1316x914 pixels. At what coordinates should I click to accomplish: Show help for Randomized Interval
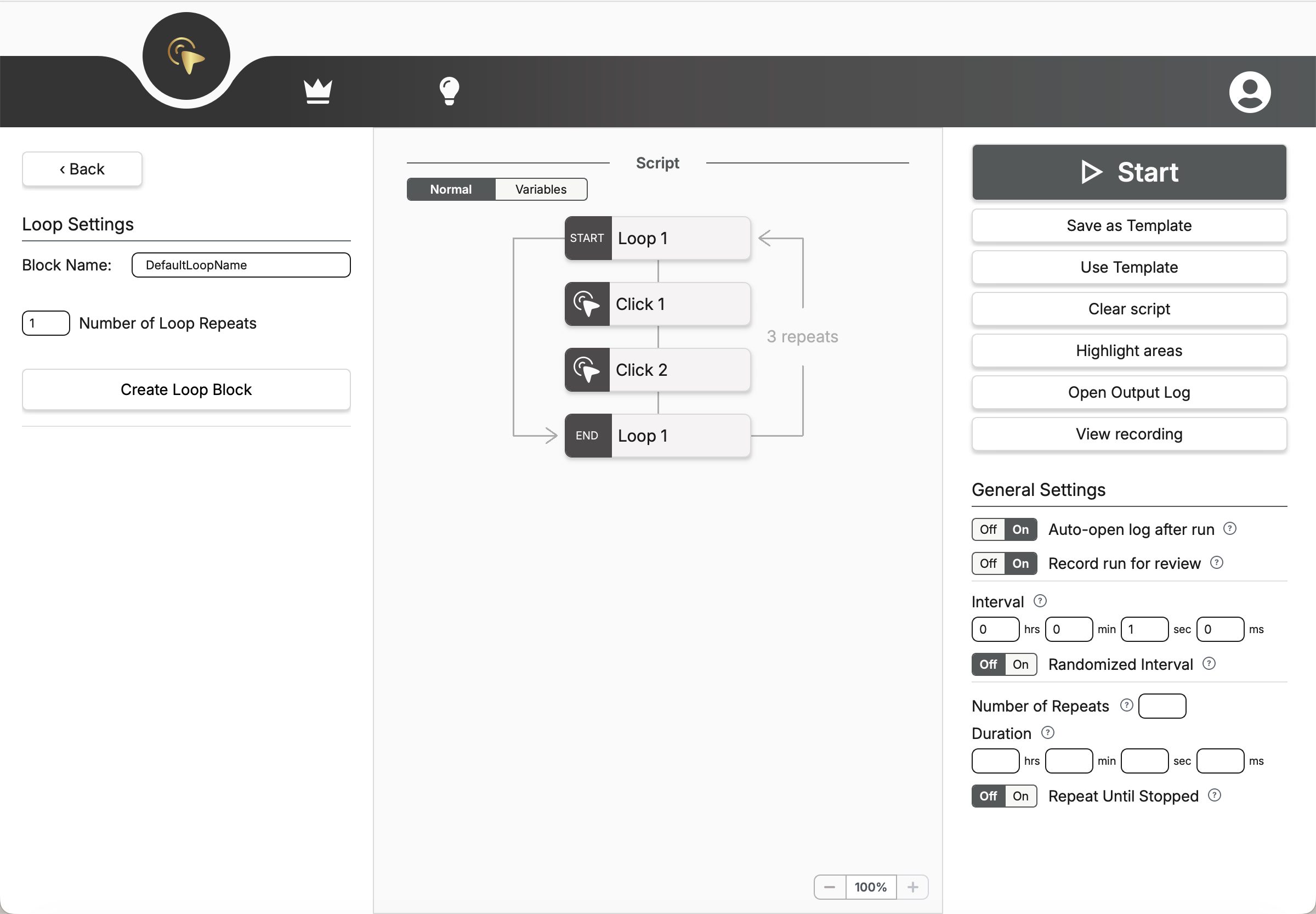click(x=1209, y=664)
